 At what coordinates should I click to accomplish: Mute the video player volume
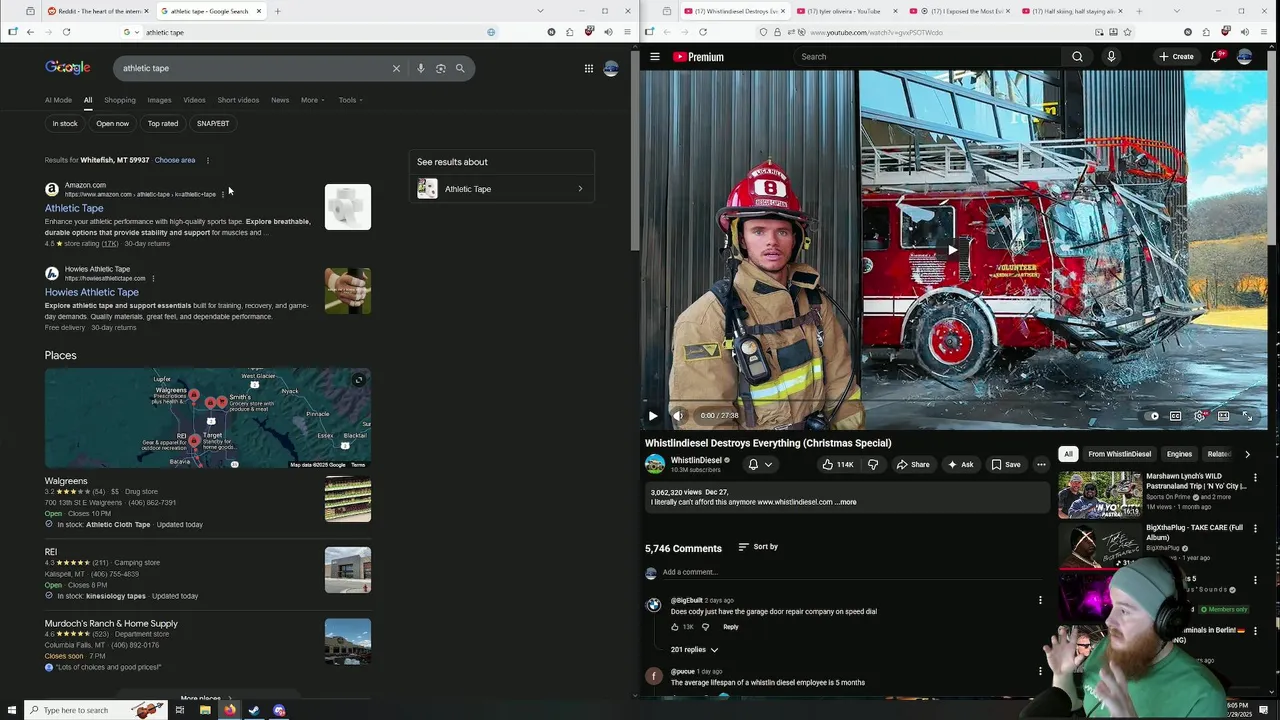677,416
